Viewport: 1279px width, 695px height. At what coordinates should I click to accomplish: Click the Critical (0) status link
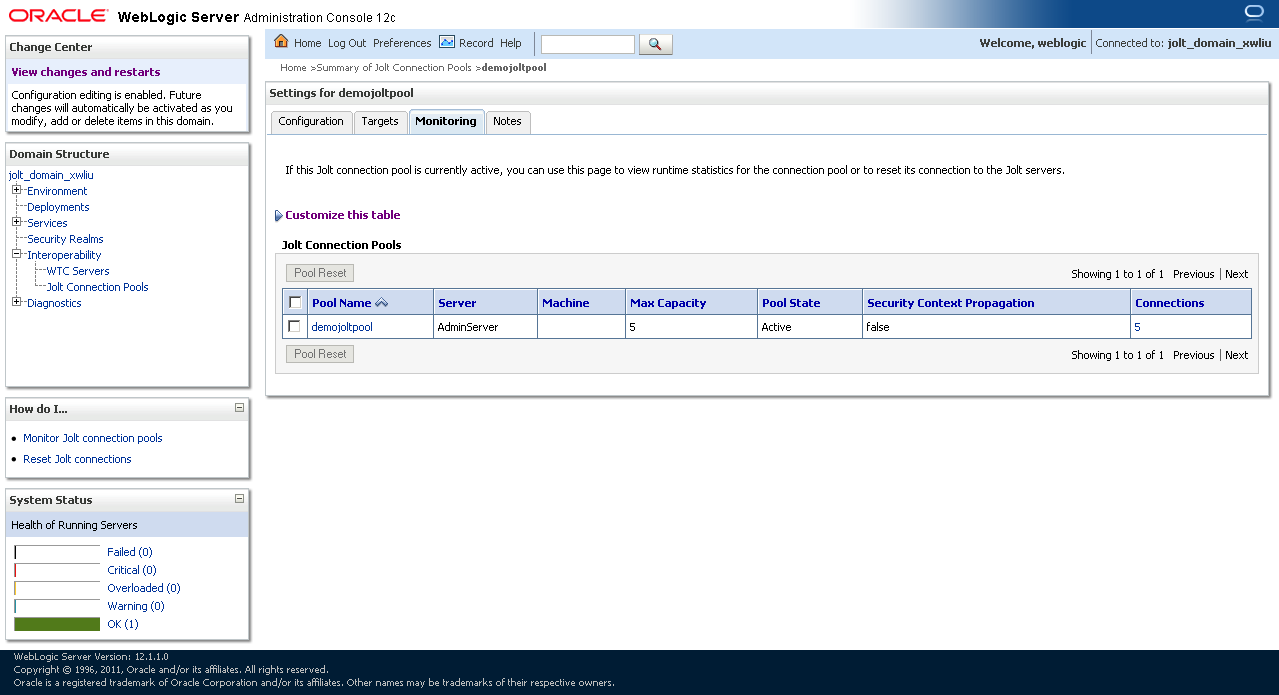132,570
